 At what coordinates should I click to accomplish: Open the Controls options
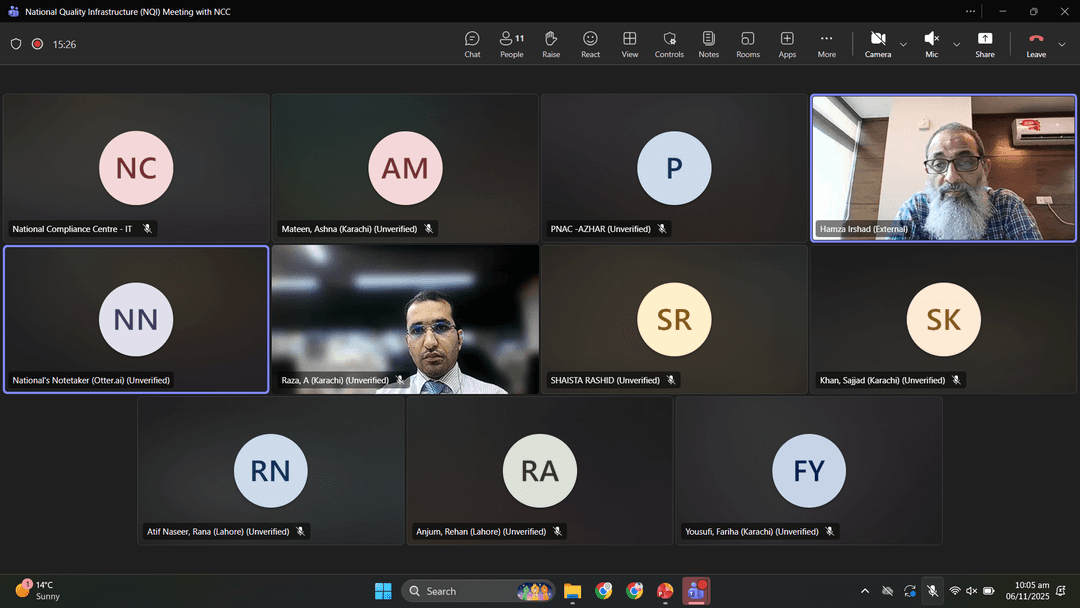point(669,44)
